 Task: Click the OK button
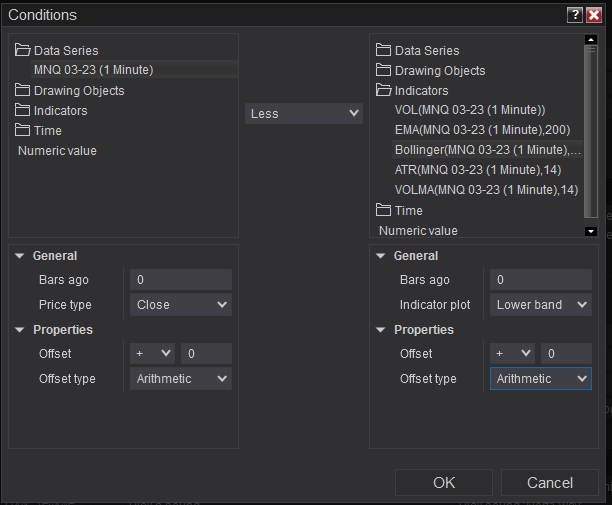(444, 483)
